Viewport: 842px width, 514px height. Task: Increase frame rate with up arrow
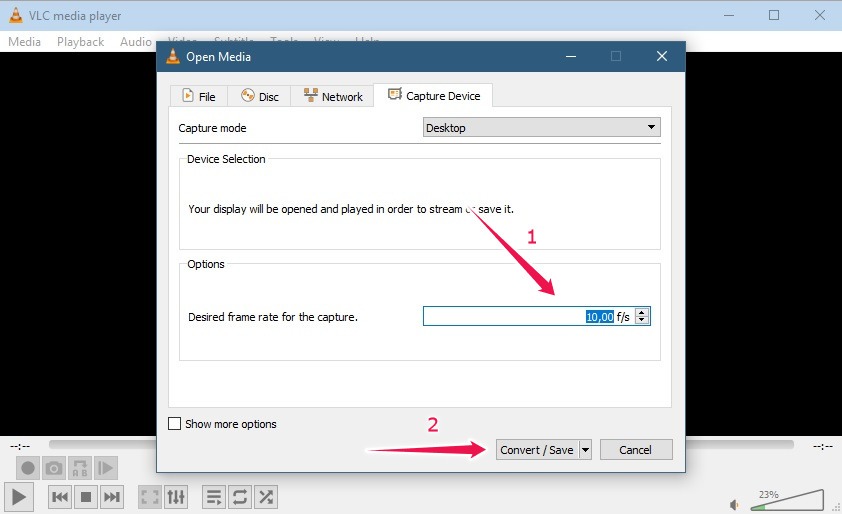tap(642, 312)
